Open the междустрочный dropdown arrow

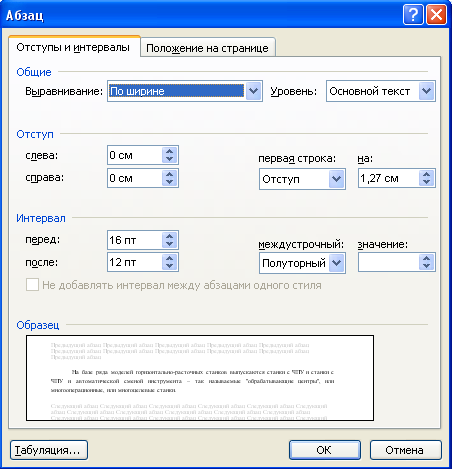(336, 263)
